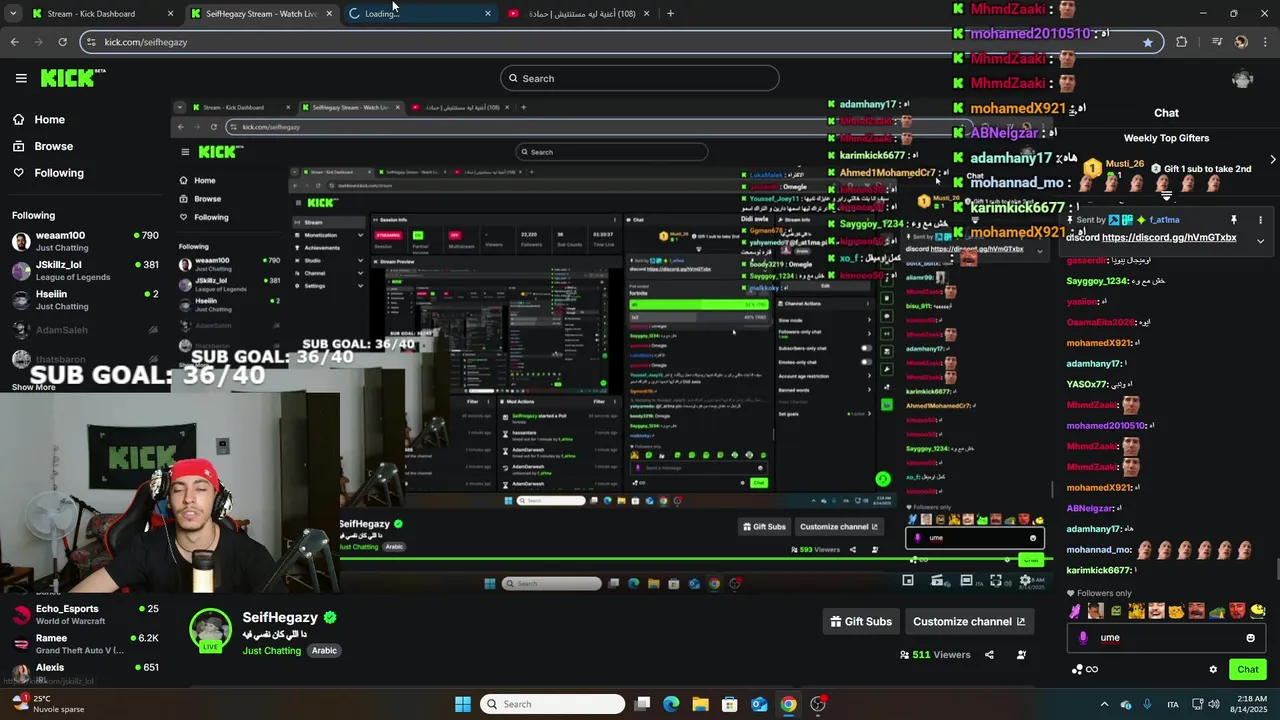Insert the green frog emote
The height and width of the screenshot is (720, 1280).
(1218, 611)
